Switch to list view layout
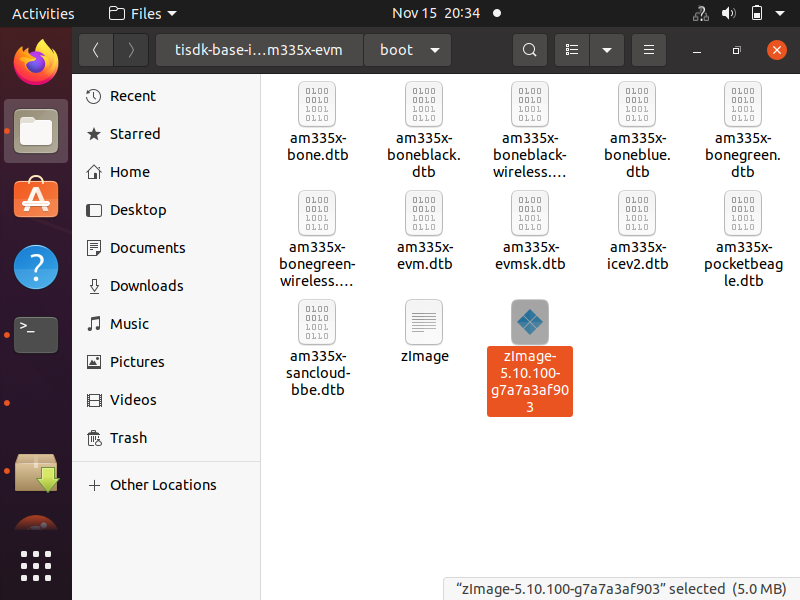 [571, 49]
